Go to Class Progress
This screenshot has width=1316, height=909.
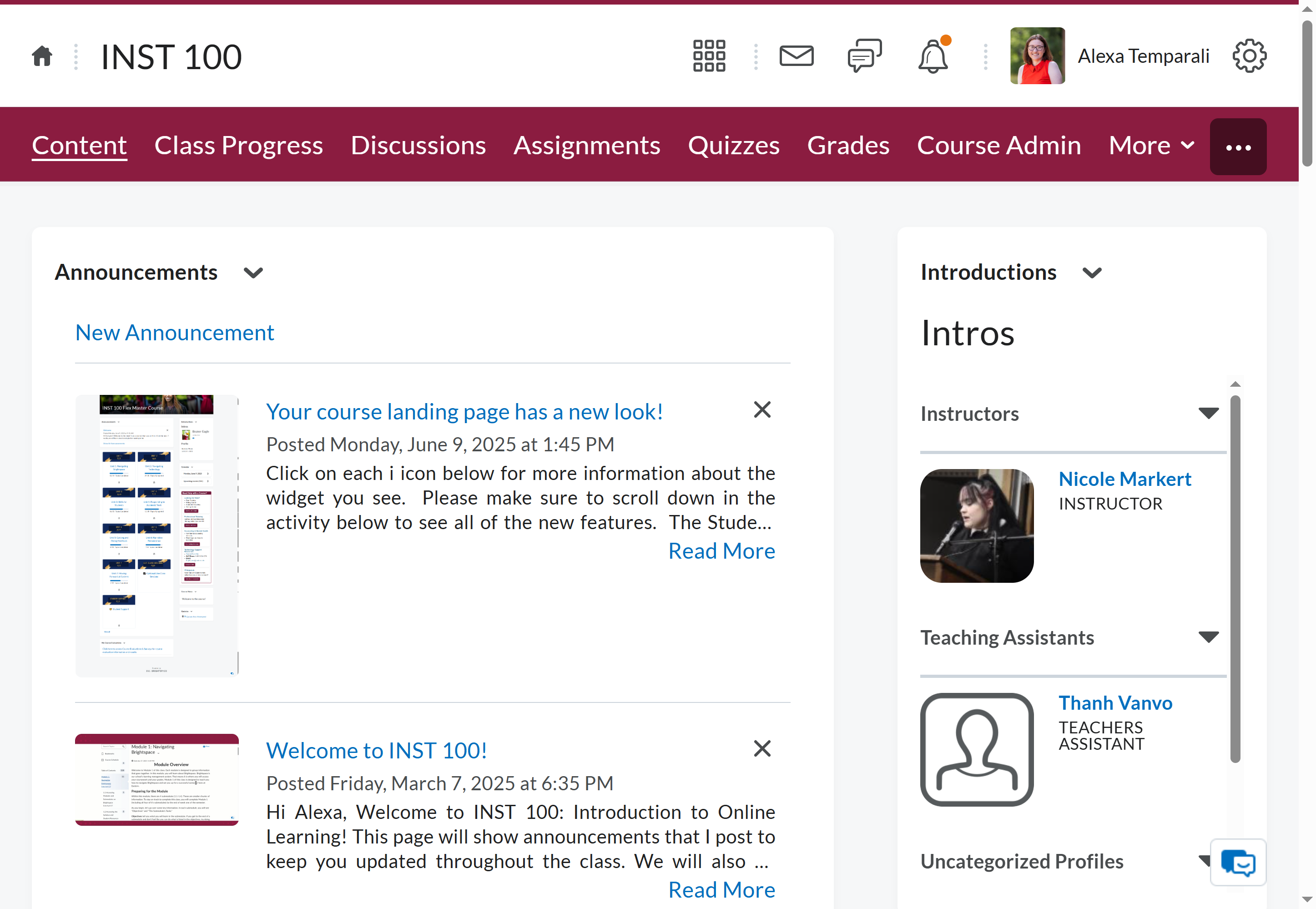tap(239, 146)
